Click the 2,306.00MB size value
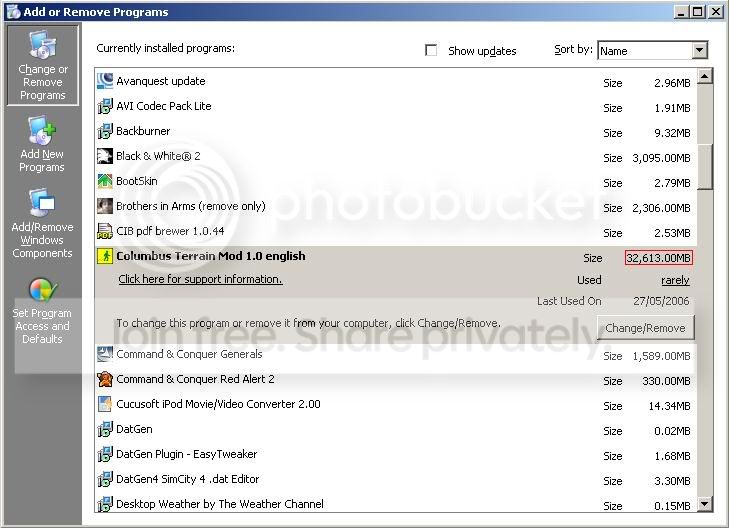Viewport: 729px width, 528px height. [661, 208]
